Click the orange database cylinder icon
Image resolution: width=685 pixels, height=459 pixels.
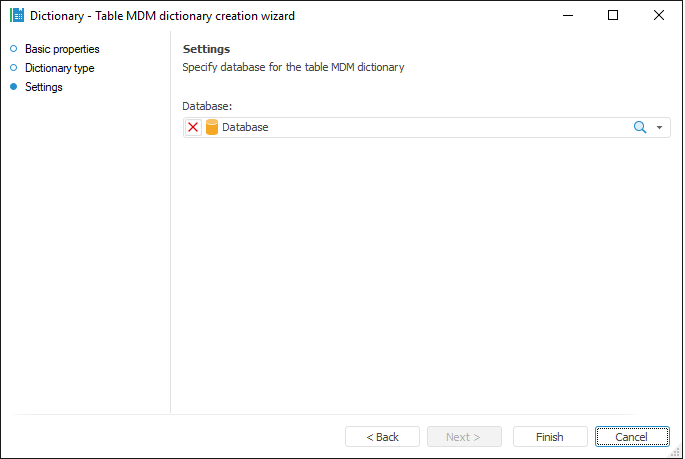tap(211, 128)
